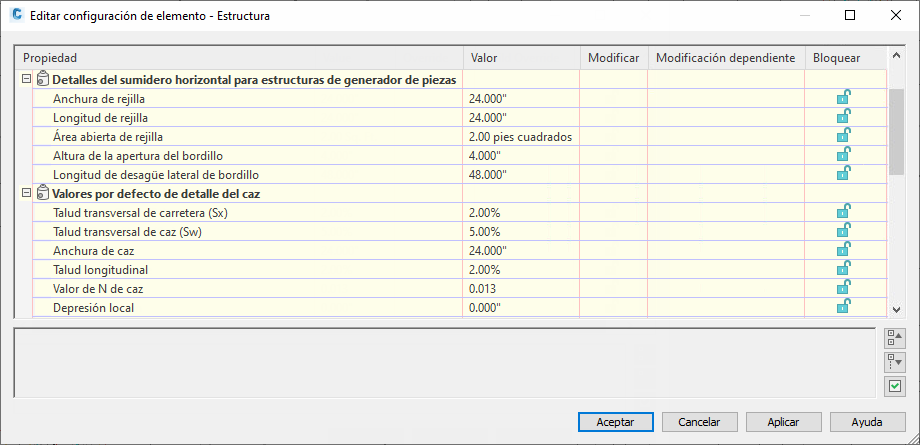The height and width of the screenshot is (445, 920).
Task: Lock the Depresión local value
Action: click(844, 307)
